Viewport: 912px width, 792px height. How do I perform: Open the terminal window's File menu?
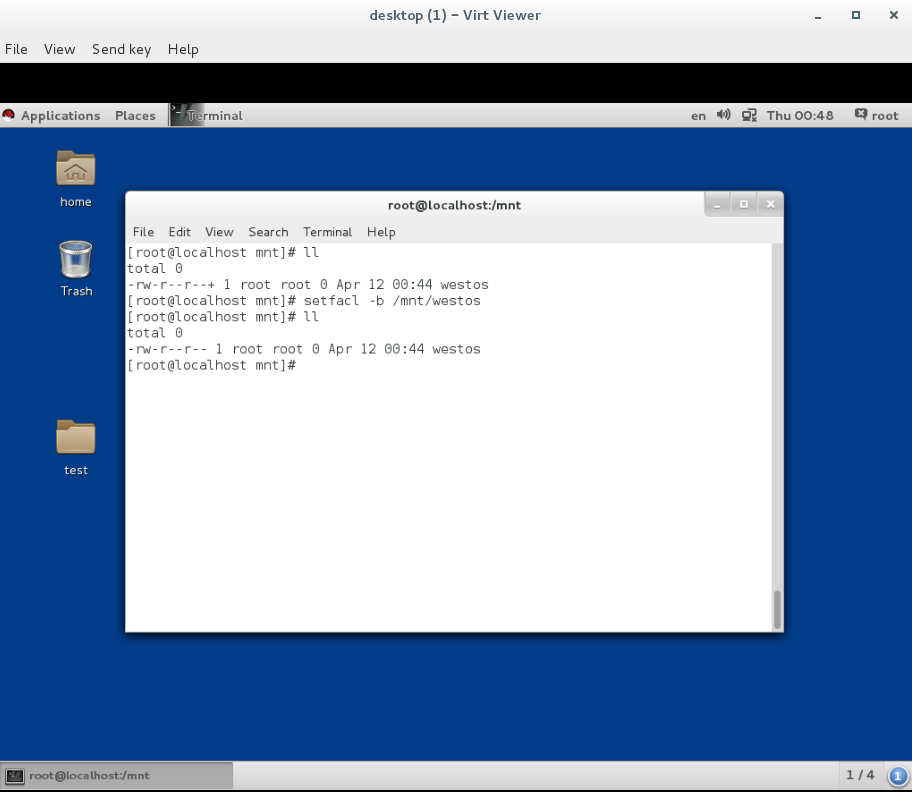click(x=143, y=232)
